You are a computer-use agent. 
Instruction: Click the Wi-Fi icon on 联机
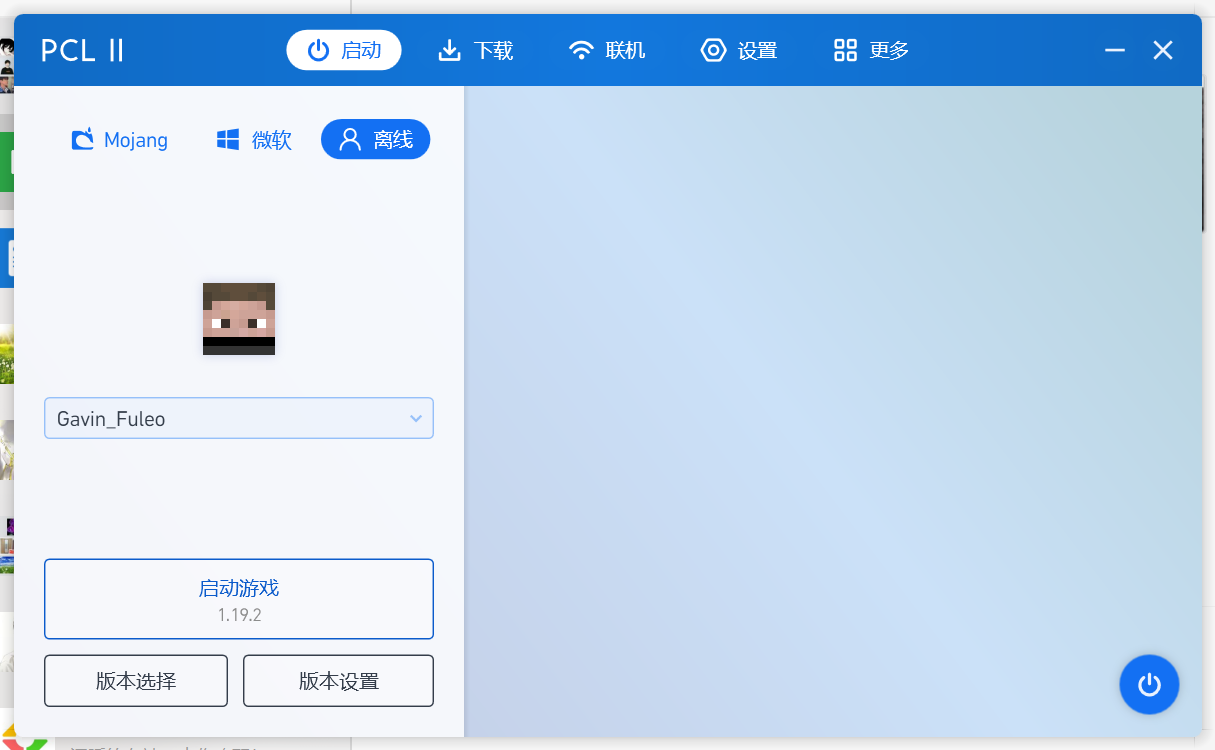[x=581, y=49]
